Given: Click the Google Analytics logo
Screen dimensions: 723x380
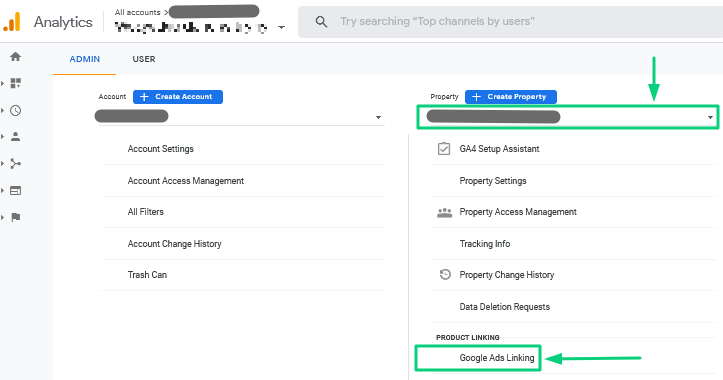Looking at the screenshot, I should coord(12,22).
